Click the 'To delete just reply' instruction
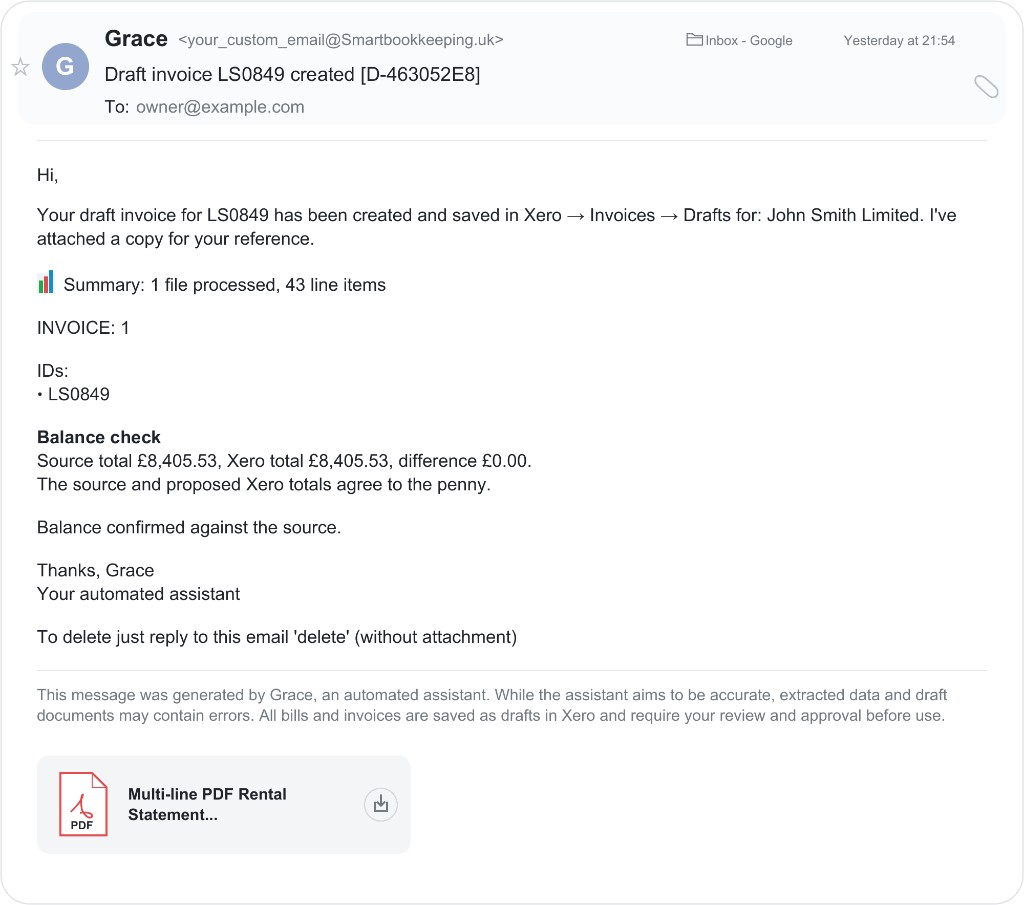1024x905 pixels. tap(277, 637)
